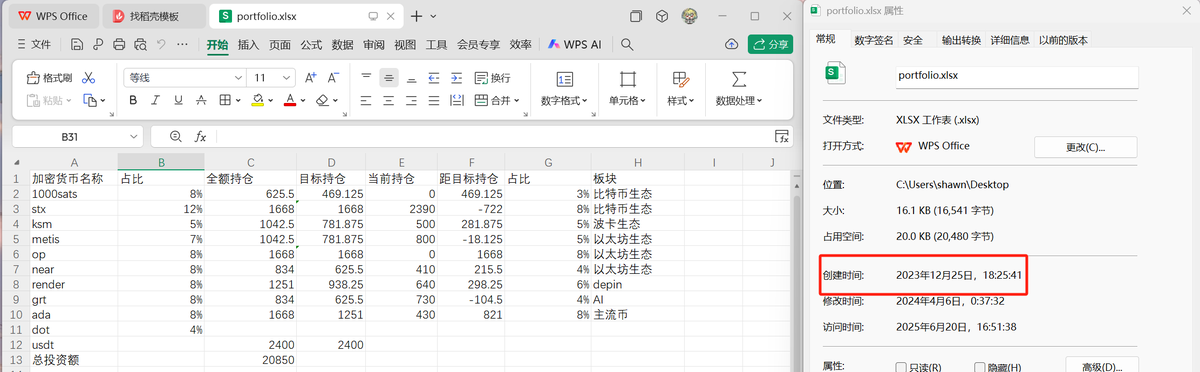
Task: Open the 数字签名 tab in properties dialog
Action: [873, 40]
